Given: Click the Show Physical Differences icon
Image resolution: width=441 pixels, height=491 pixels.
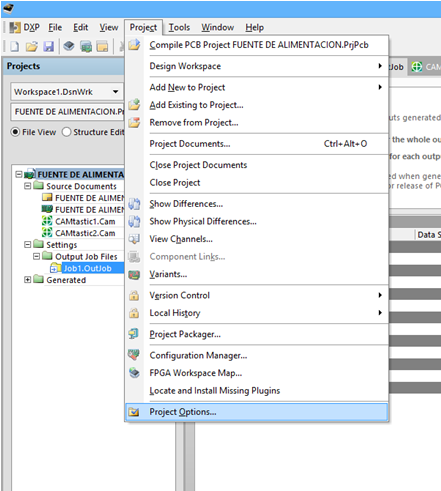Looking at the screenshot, I should coord(134,221).
